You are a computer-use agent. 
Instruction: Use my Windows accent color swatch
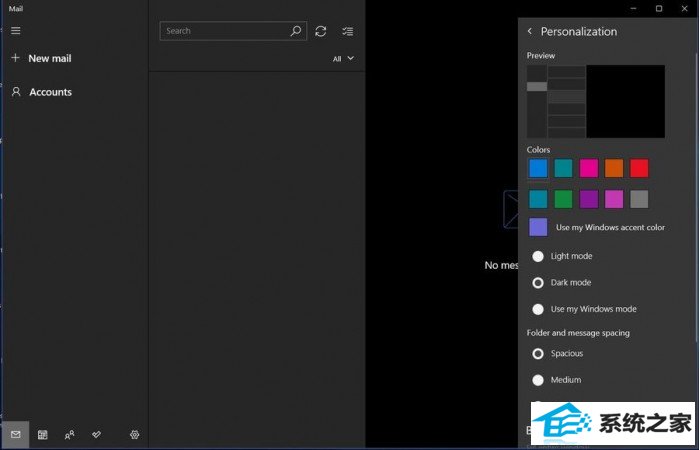point(538,227)
